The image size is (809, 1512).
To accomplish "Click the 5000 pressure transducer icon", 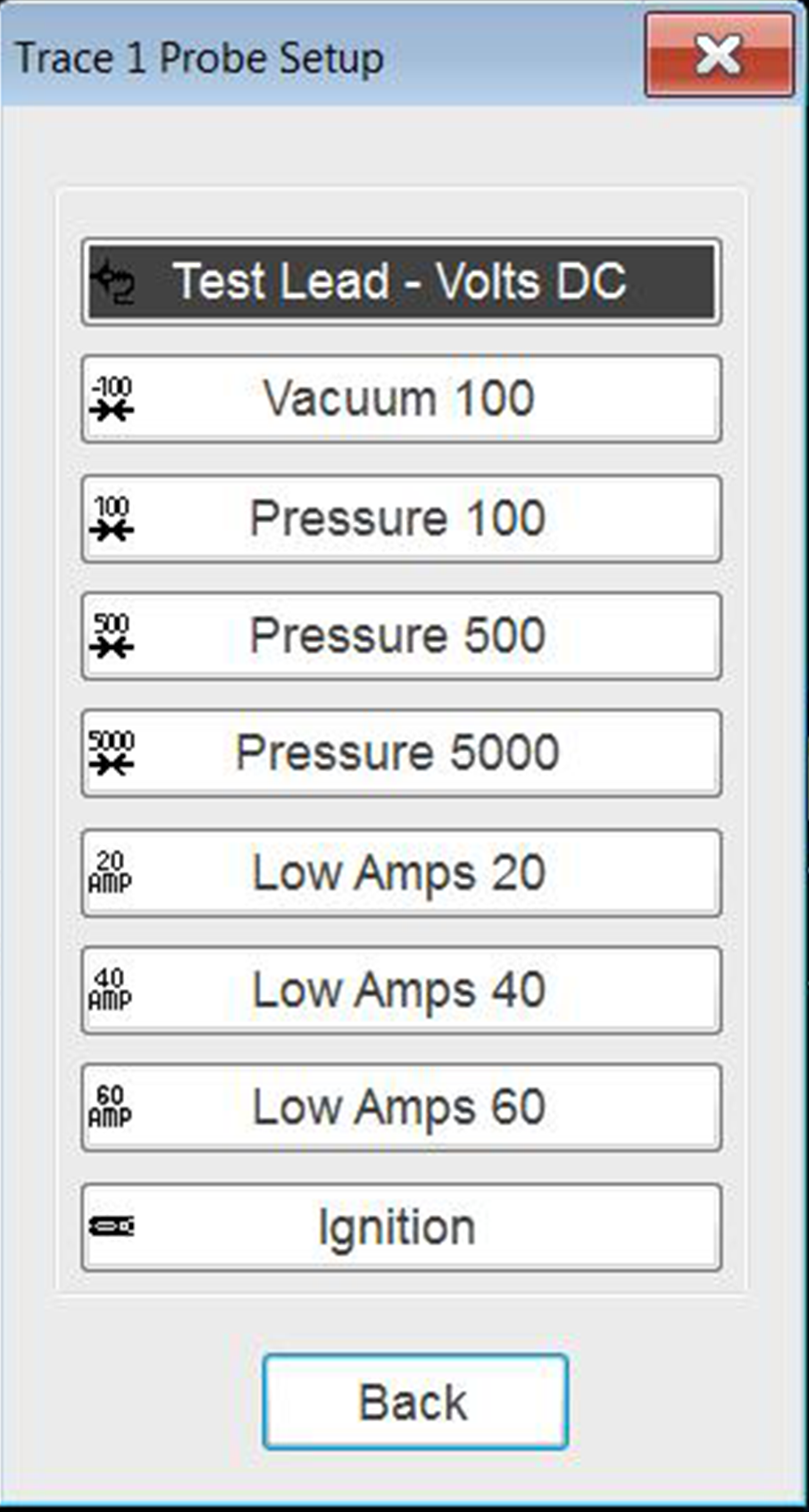I will click(112, 752).
